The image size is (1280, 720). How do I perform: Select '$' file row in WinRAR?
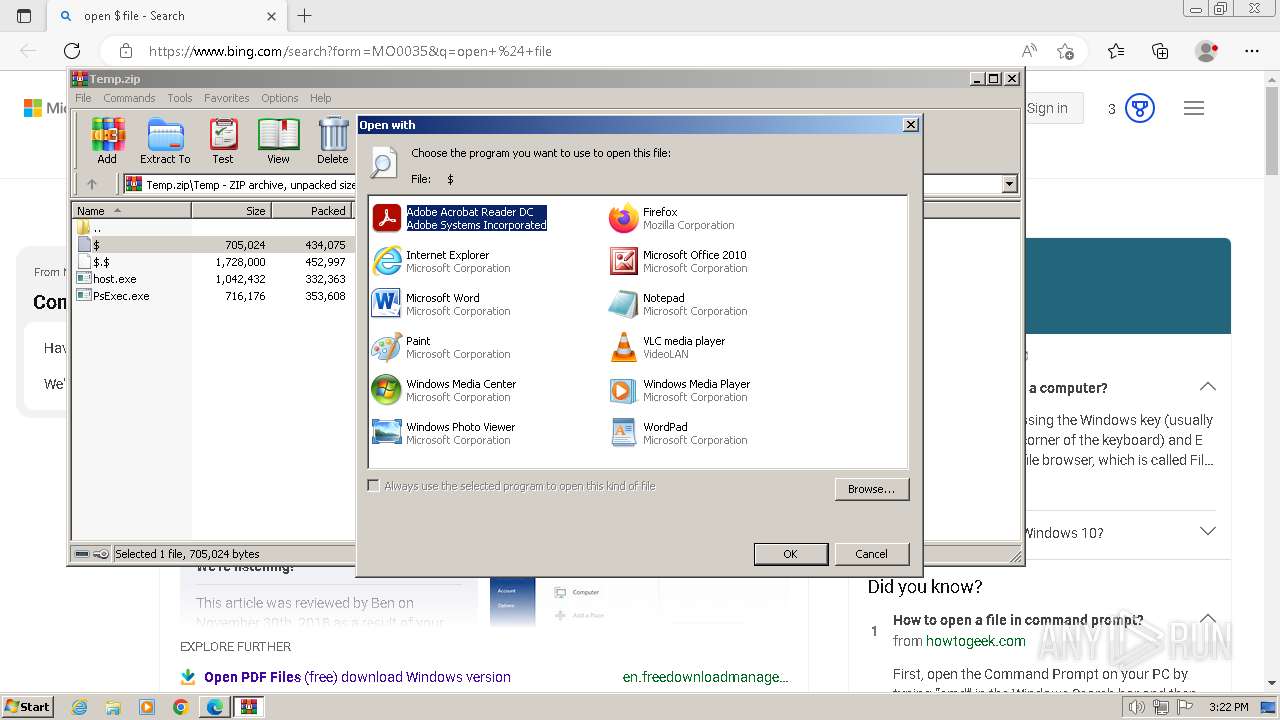[x=212, y=245]
